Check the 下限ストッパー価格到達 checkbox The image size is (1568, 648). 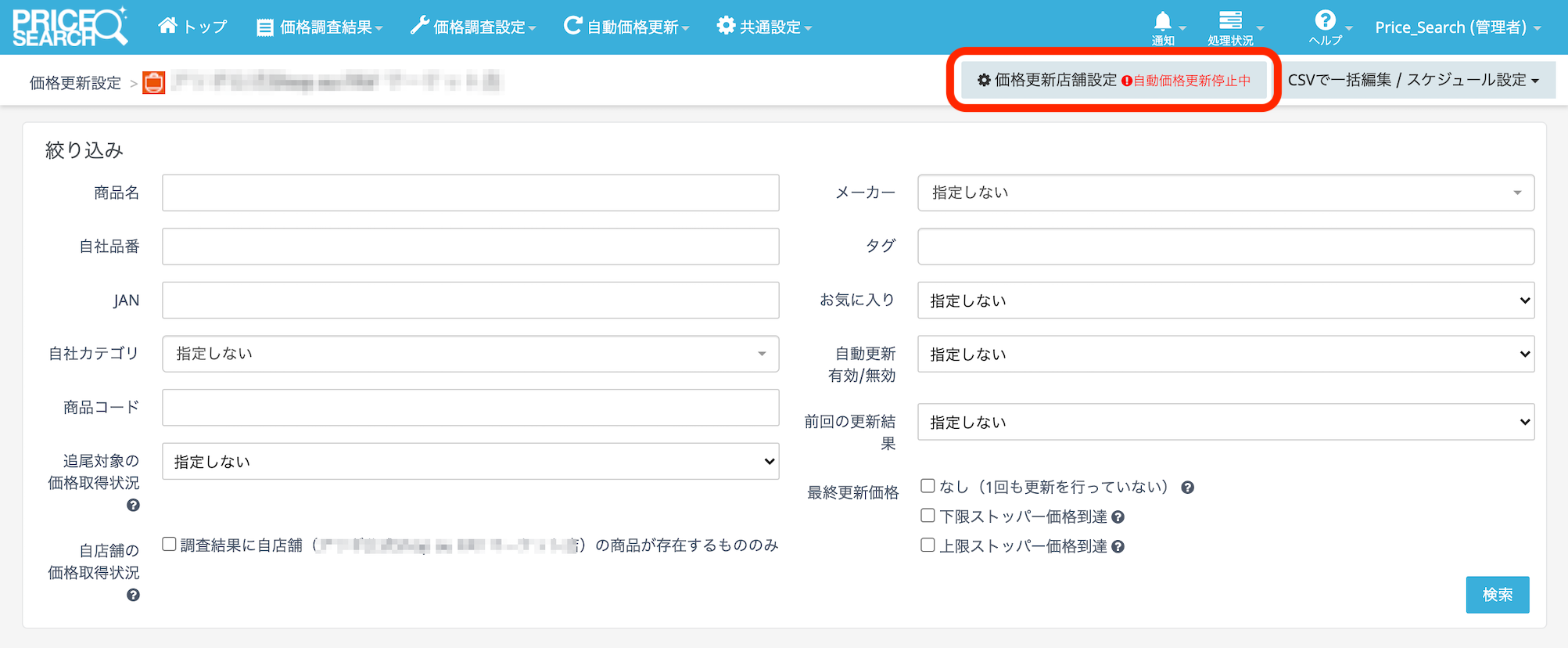point(928,516)
